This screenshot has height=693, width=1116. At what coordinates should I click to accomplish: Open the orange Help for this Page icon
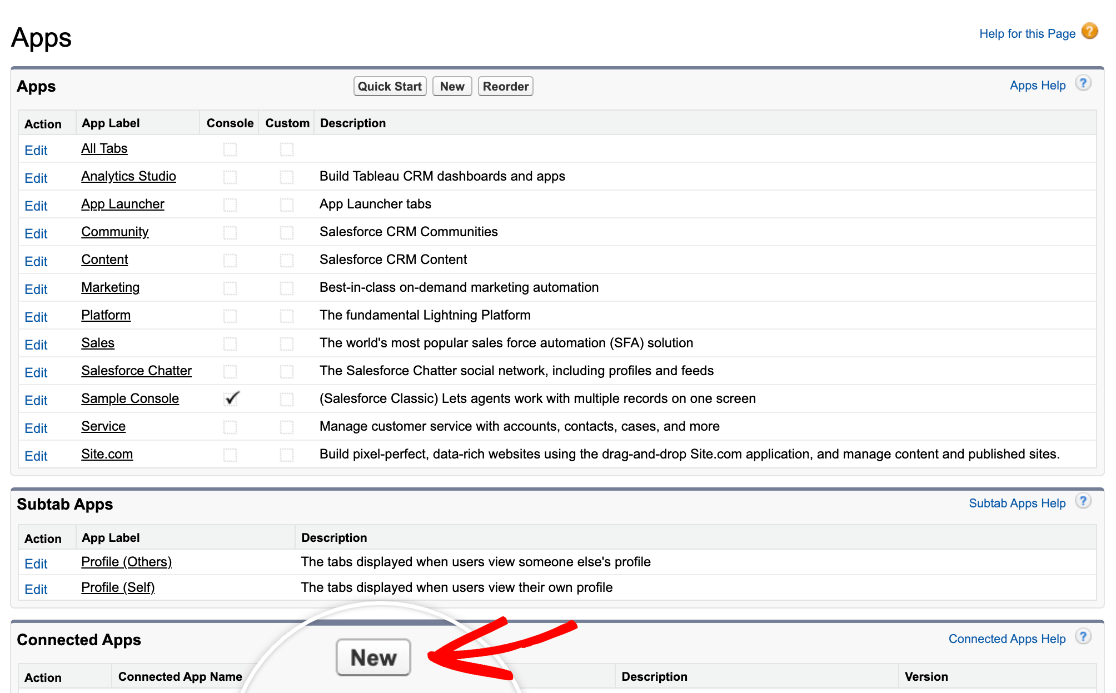coord(1089,31)
